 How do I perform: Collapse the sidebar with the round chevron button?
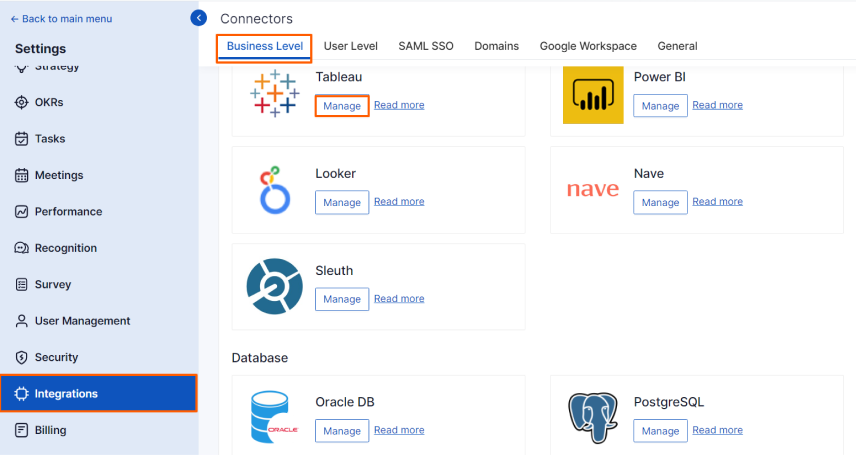199,18
